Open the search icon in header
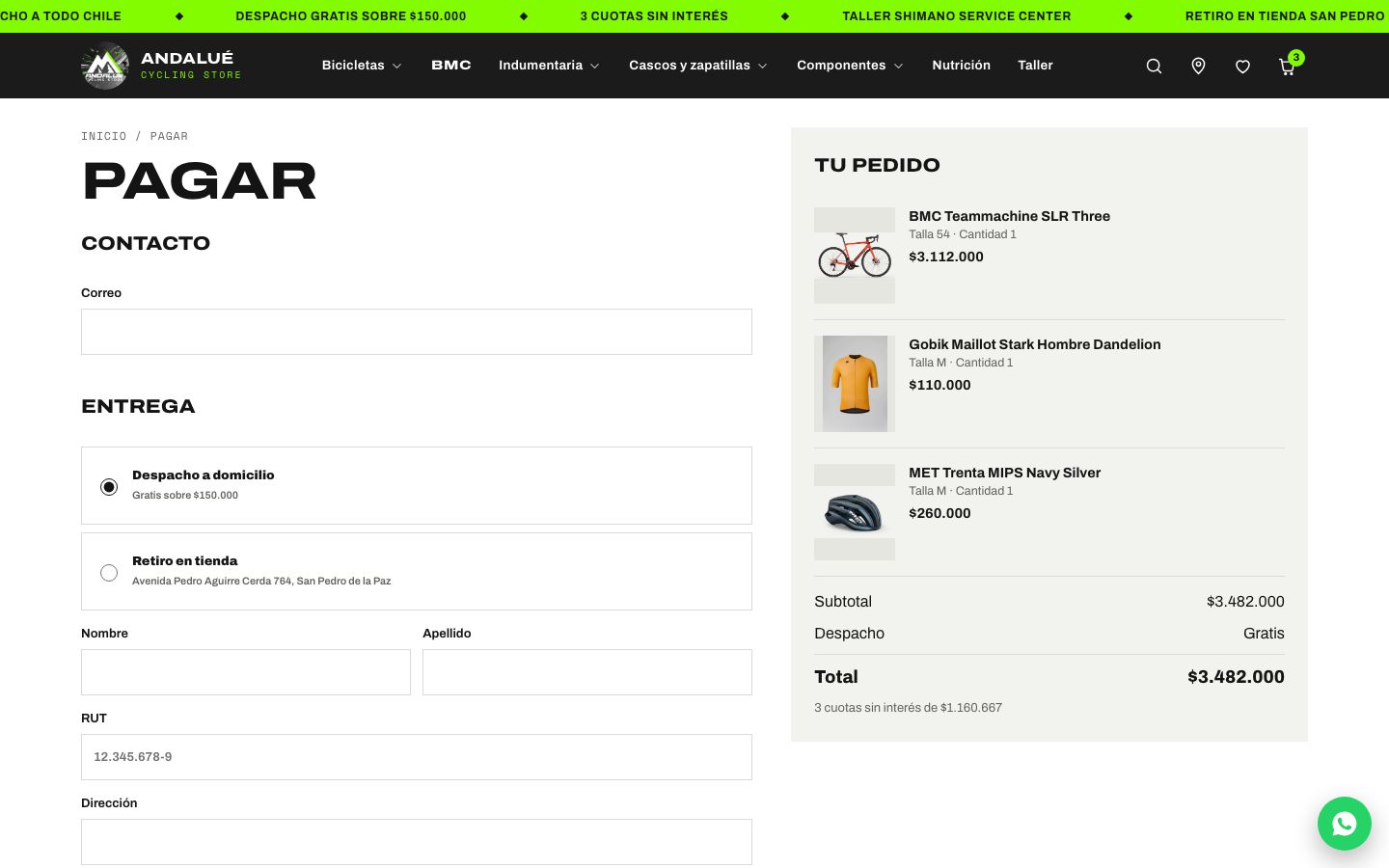Screen dimensions: 1389x868 tap(1154, 66)
